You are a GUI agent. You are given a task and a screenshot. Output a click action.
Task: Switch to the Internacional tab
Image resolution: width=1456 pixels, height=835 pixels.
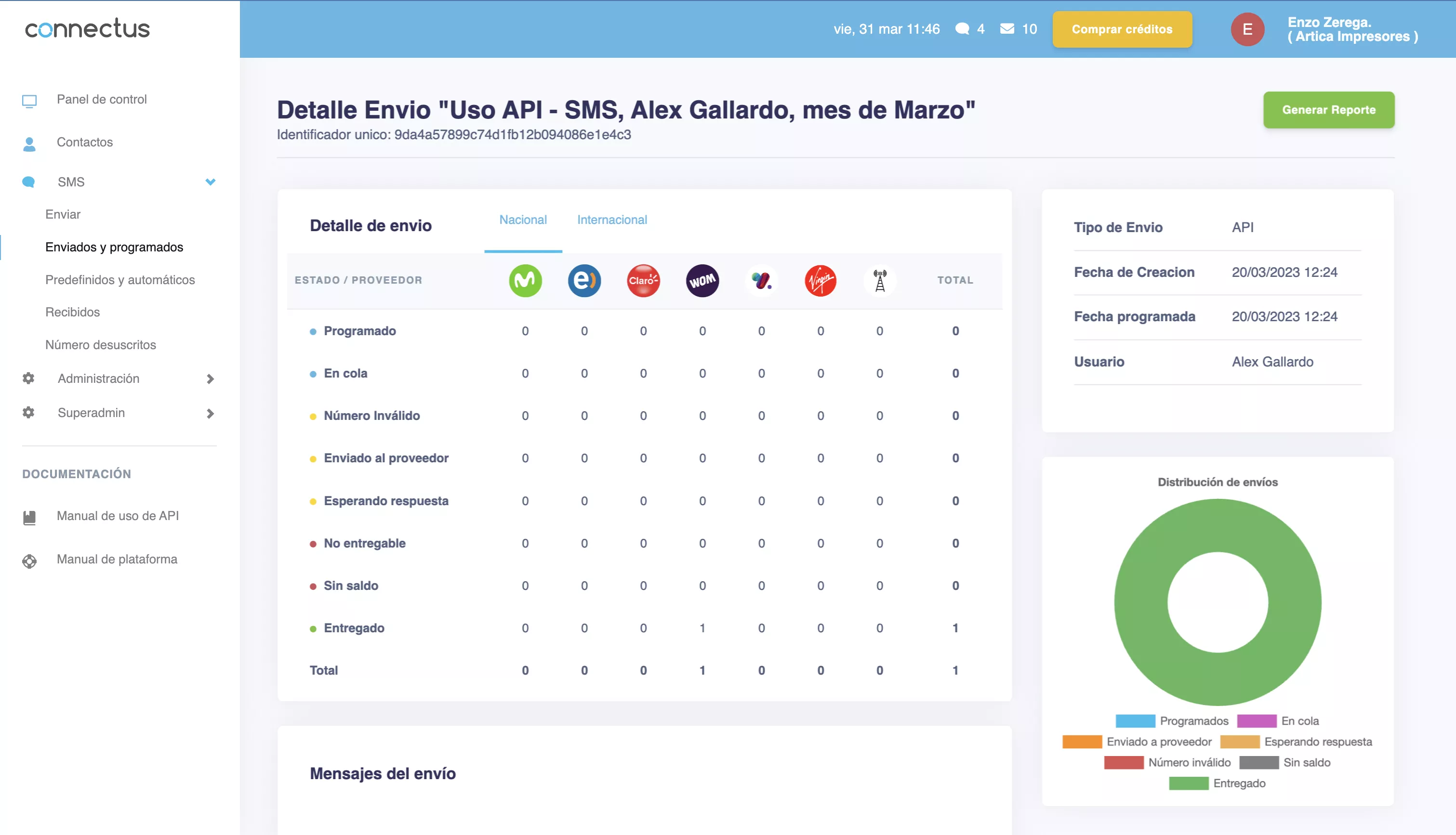(x=611, y=220)
